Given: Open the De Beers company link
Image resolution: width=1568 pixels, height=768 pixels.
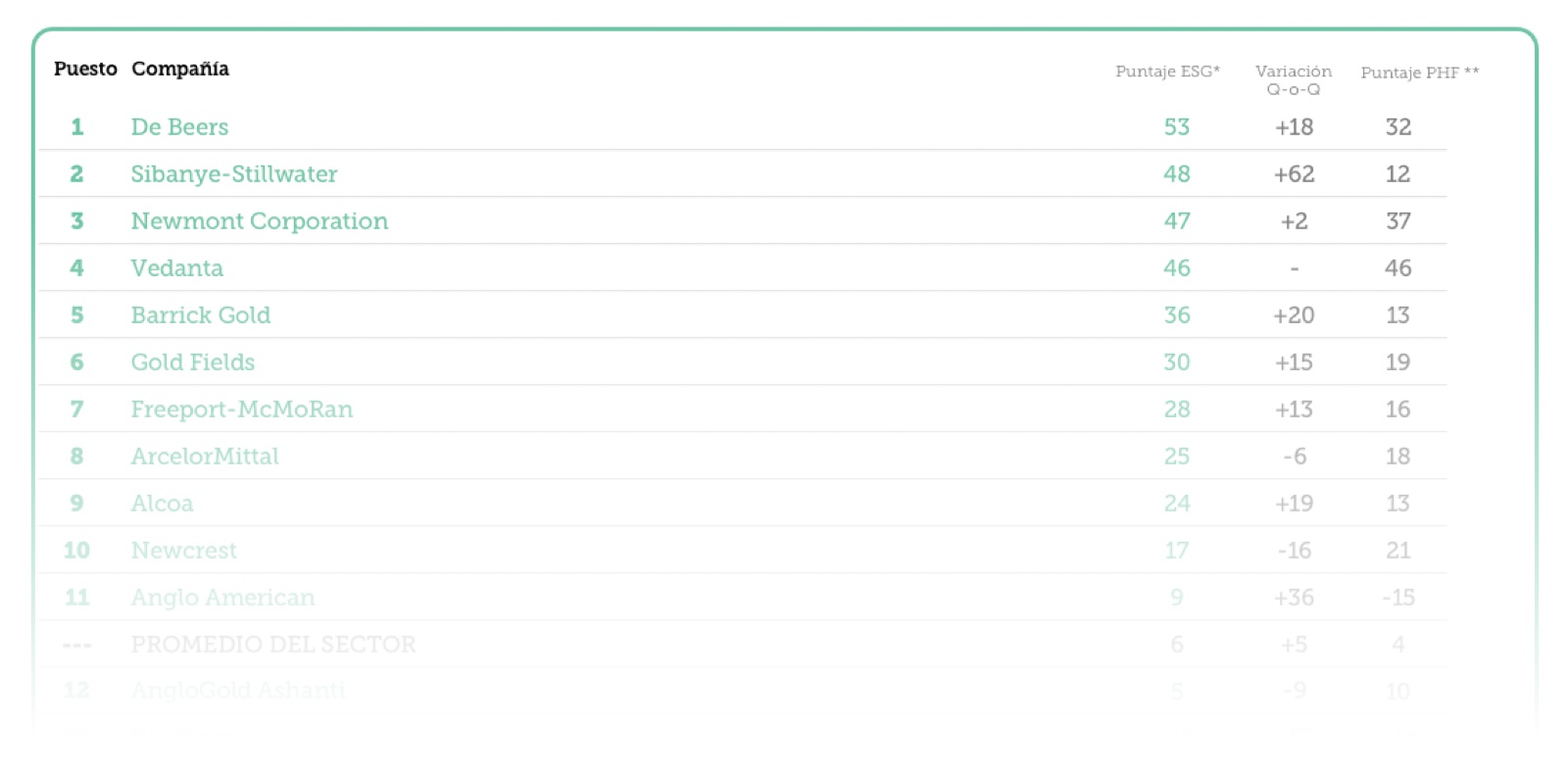Looking at the screenshot, I should [x=179, y=127].
